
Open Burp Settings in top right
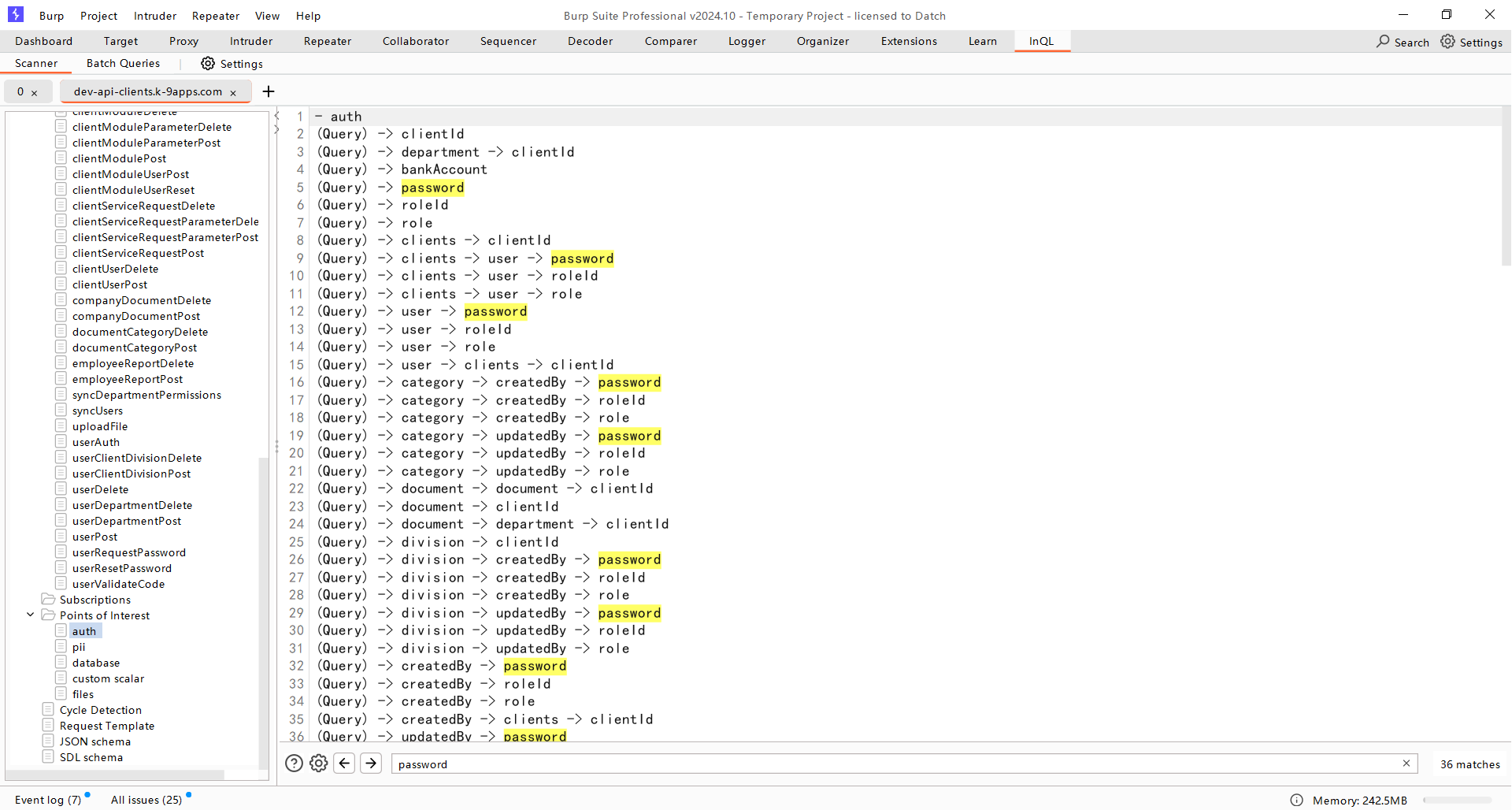[x=1471, y=42]
